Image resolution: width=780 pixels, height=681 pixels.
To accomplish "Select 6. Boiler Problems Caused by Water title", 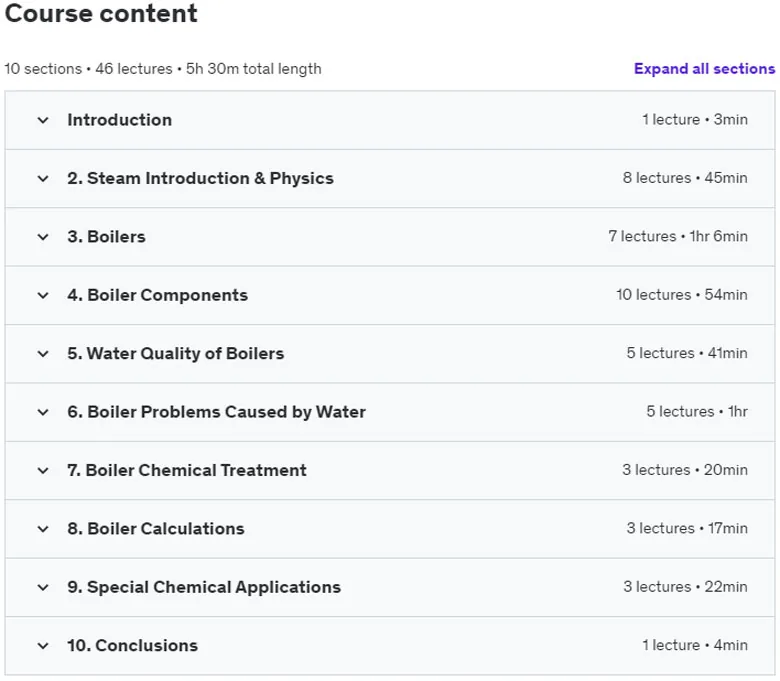I will coord(216,412).
